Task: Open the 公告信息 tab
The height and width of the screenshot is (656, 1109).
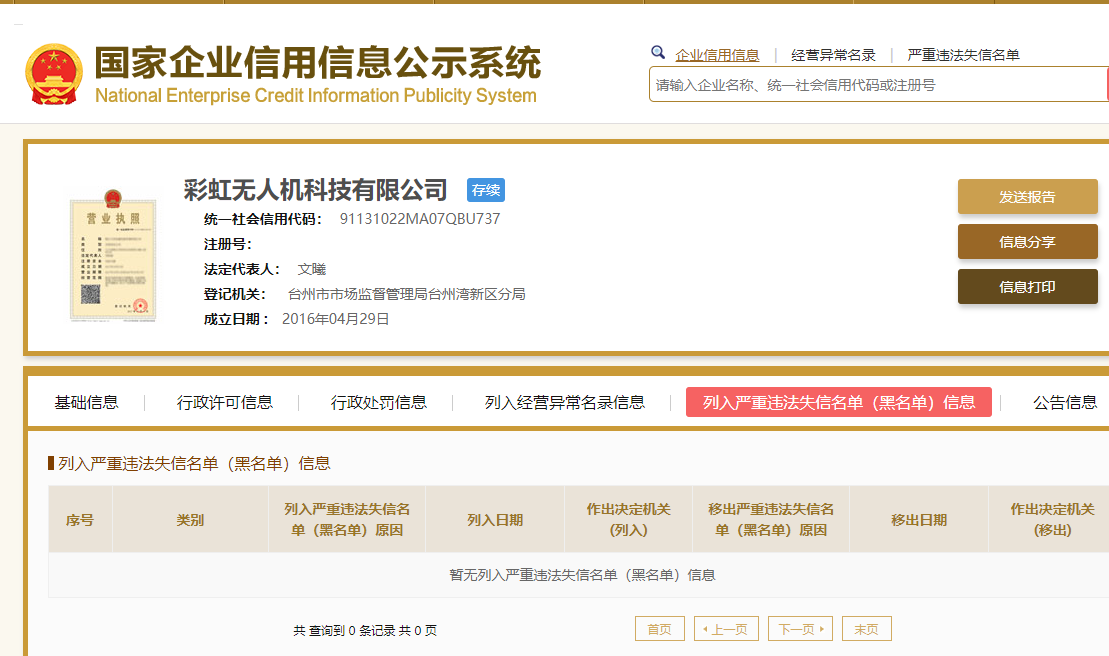Action: pyautogui.click(x=1065, y=402)
